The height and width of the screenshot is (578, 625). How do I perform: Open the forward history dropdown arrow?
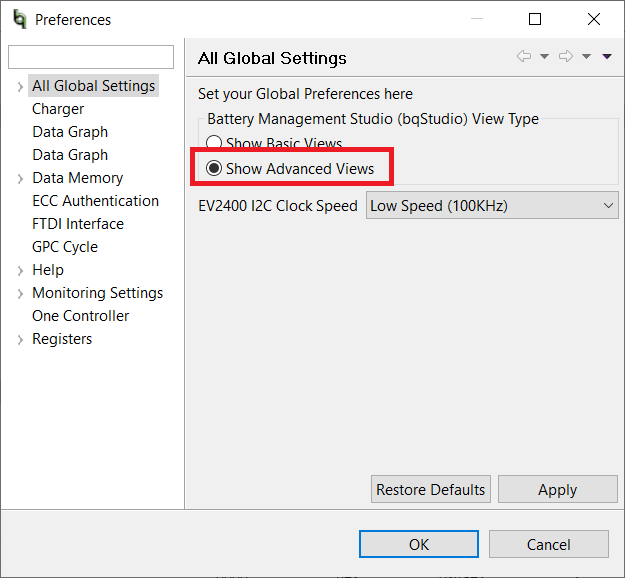click(586, 57)
